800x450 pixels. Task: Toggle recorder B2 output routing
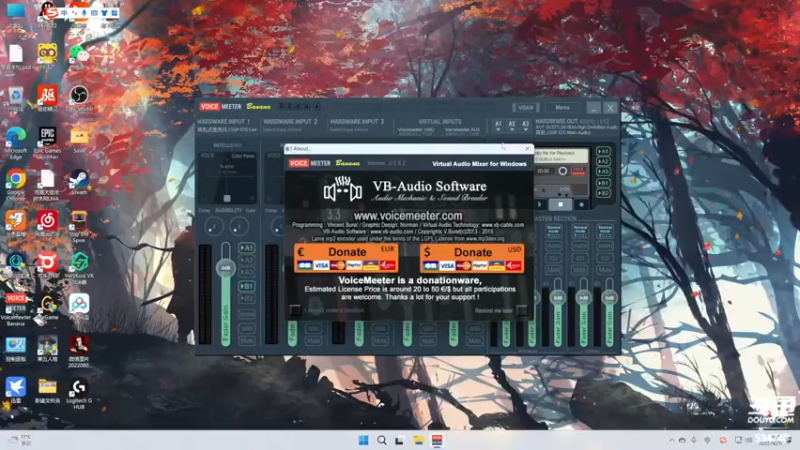click(x=604, y=193)
